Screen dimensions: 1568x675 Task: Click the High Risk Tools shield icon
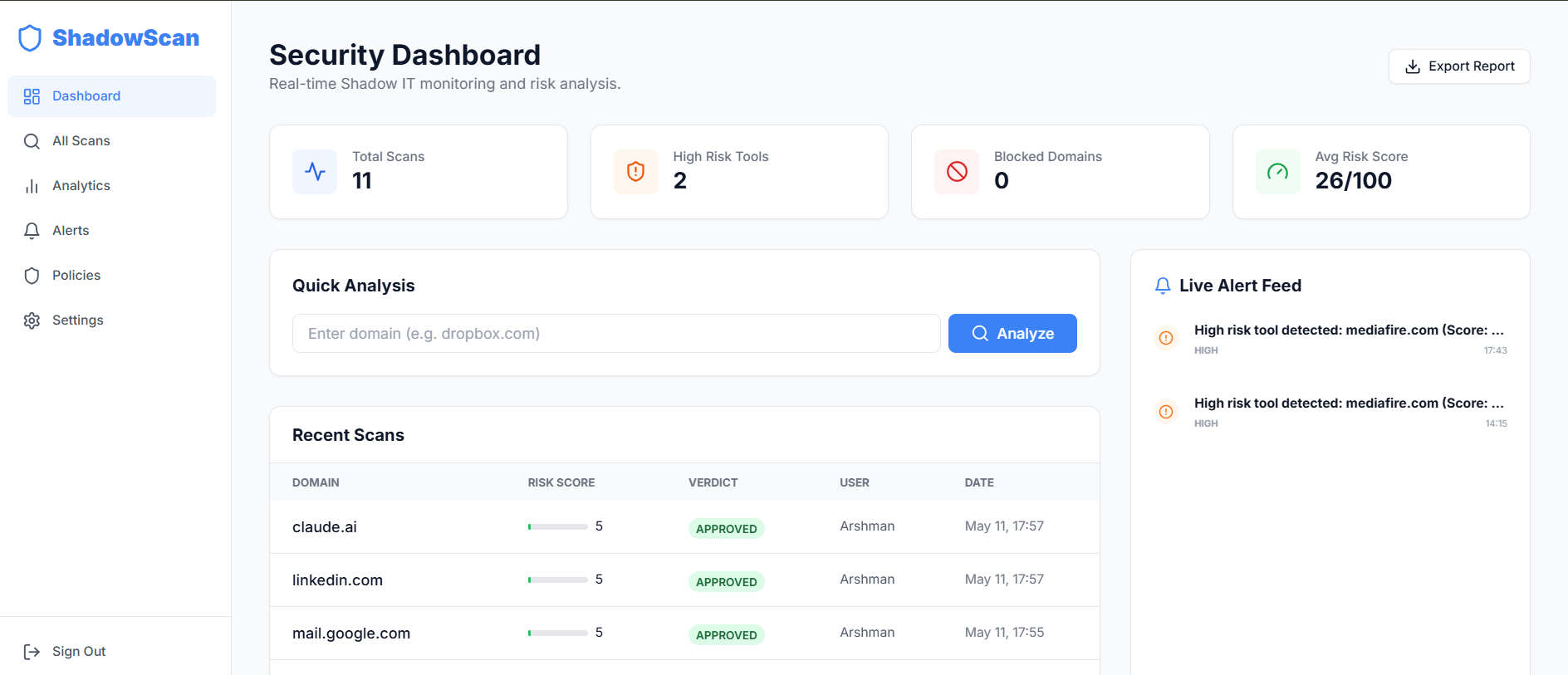636,172
